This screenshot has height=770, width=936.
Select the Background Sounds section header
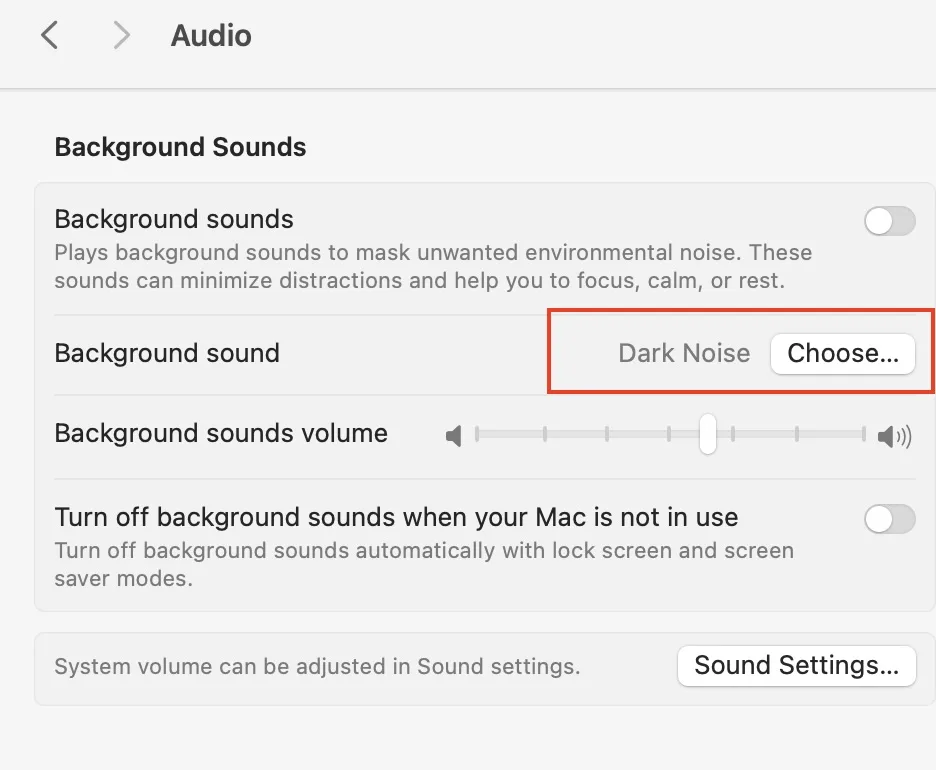tap(180, 147)
